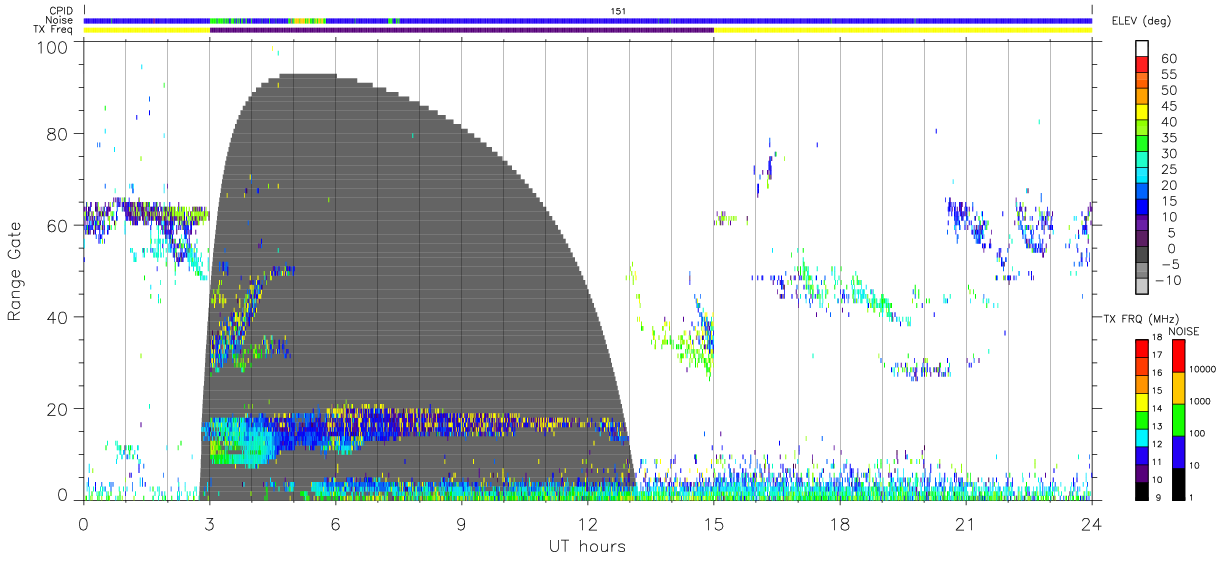Click the CPID label at top left
Screen dimensions: 1228x567
pos(62,11)
